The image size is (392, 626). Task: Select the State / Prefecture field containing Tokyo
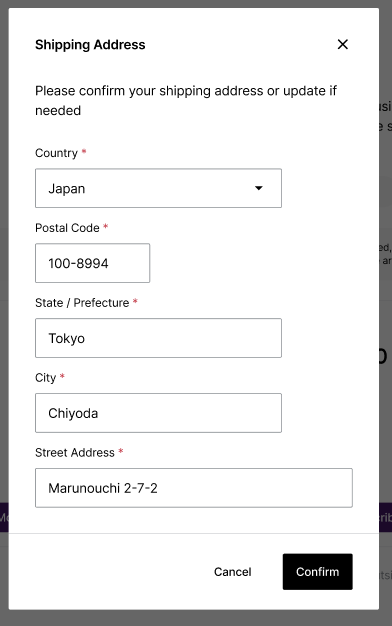point(158,338)
